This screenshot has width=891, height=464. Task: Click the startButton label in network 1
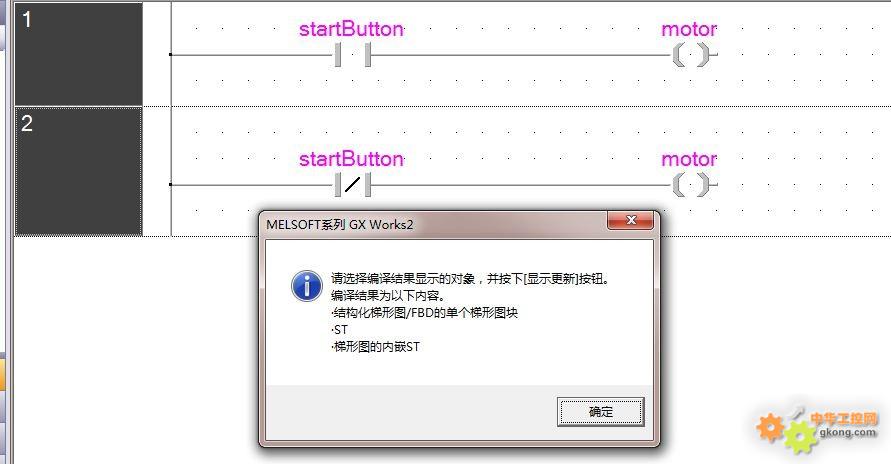point(351,29)
